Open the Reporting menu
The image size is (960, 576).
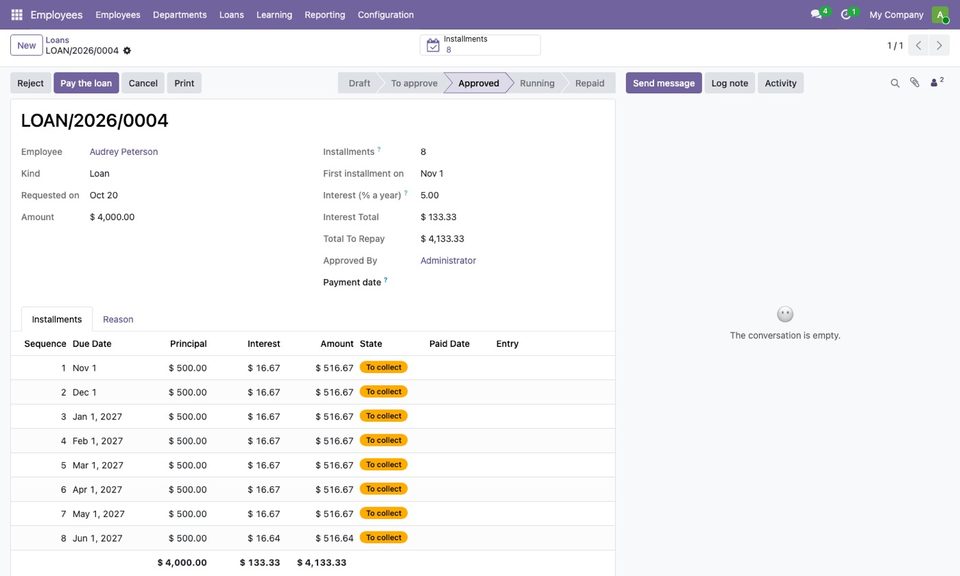(324, 15)
